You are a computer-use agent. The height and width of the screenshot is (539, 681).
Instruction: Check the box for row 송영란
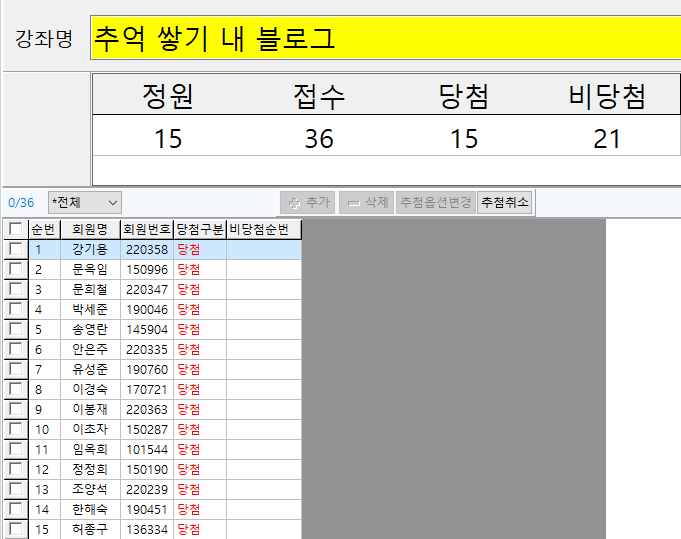[16, 329]
